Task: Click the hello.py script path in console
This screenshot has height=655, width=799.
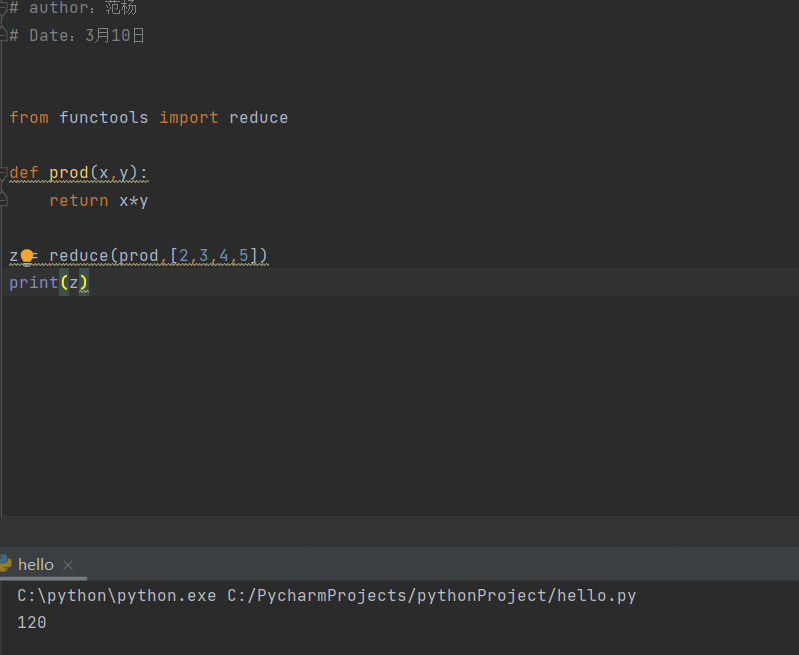Action: 431,596
